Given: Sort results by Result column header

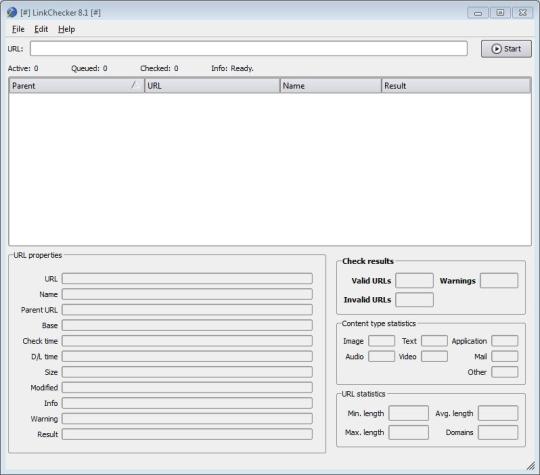Looking at the screenshot, I should coord(456,85).
